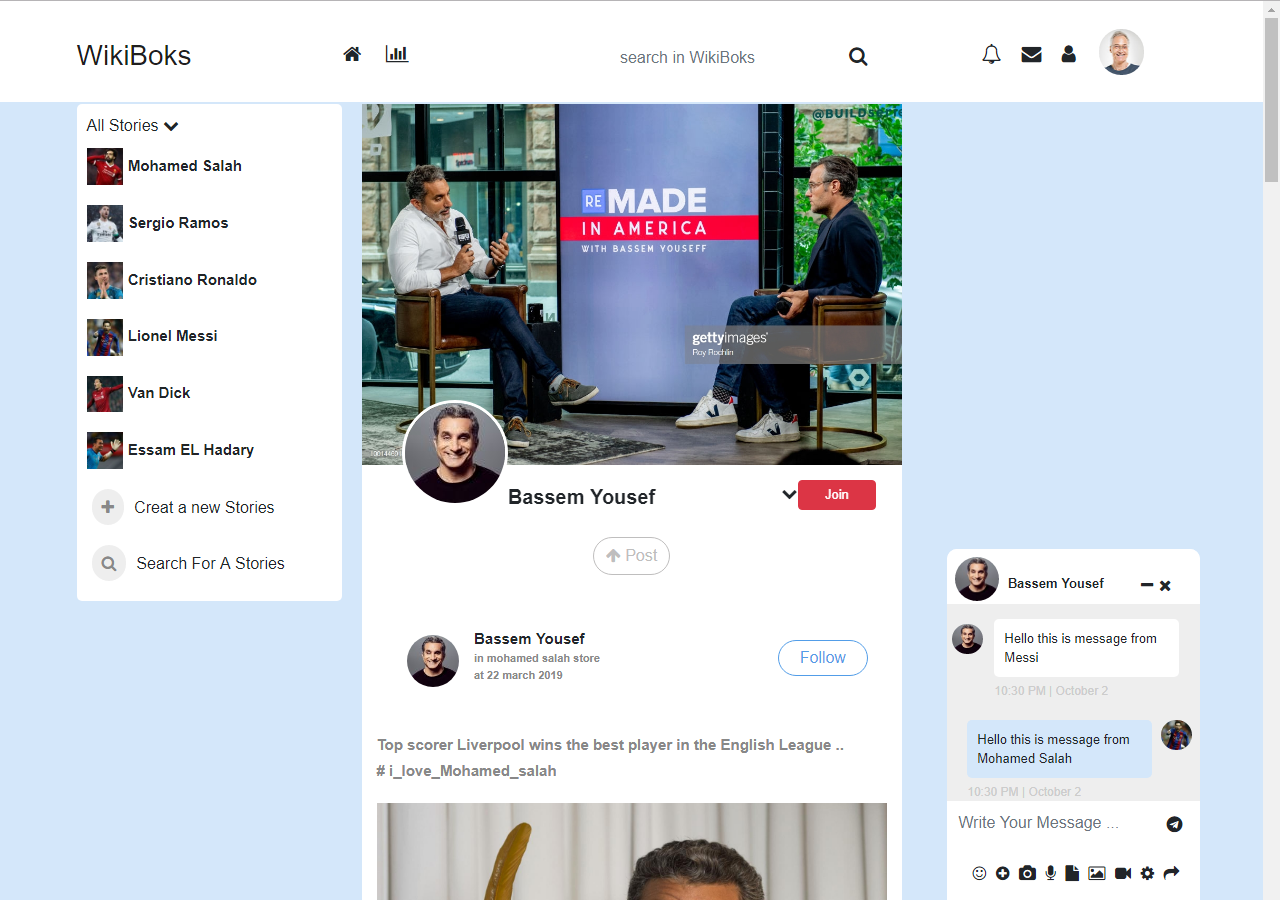Record audio with the microphone icon
This screenshot has width=1280, height=900.
pos(1050,873)
